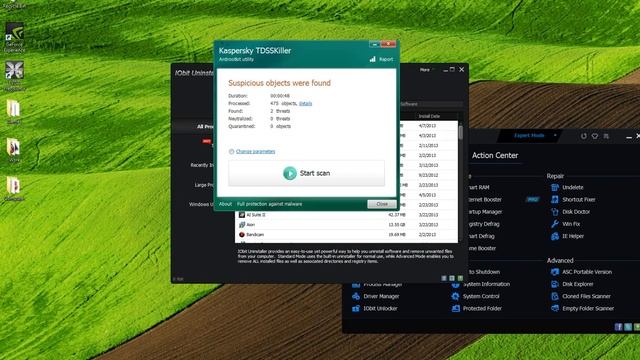Screen dimensions: 640x360
Task: Click the Start scan button in TDSSKiller
Action: pos(306,173)
